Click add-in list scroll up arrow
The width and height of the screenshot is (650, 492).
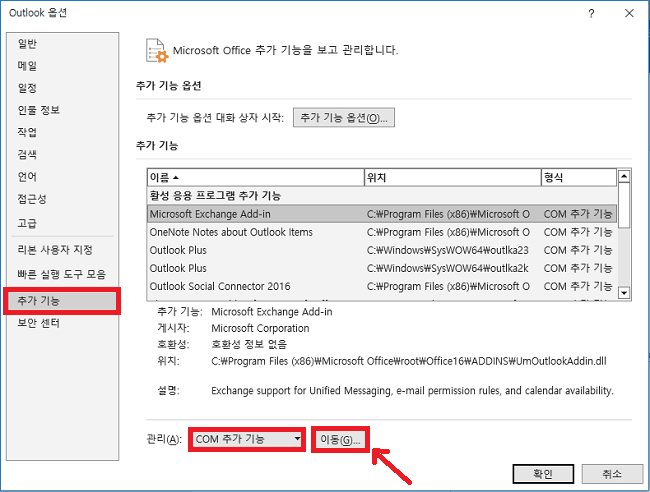624,177
